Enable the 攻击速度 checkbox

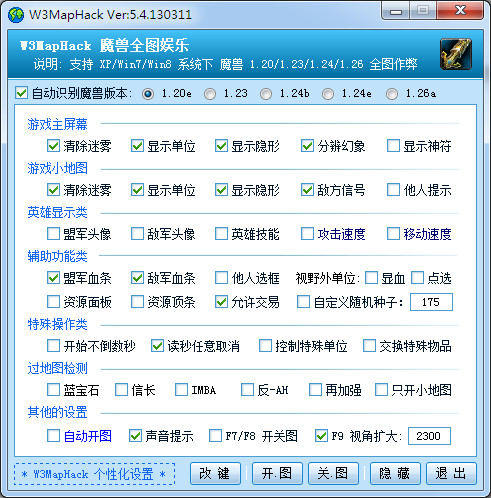click(307, 234)
